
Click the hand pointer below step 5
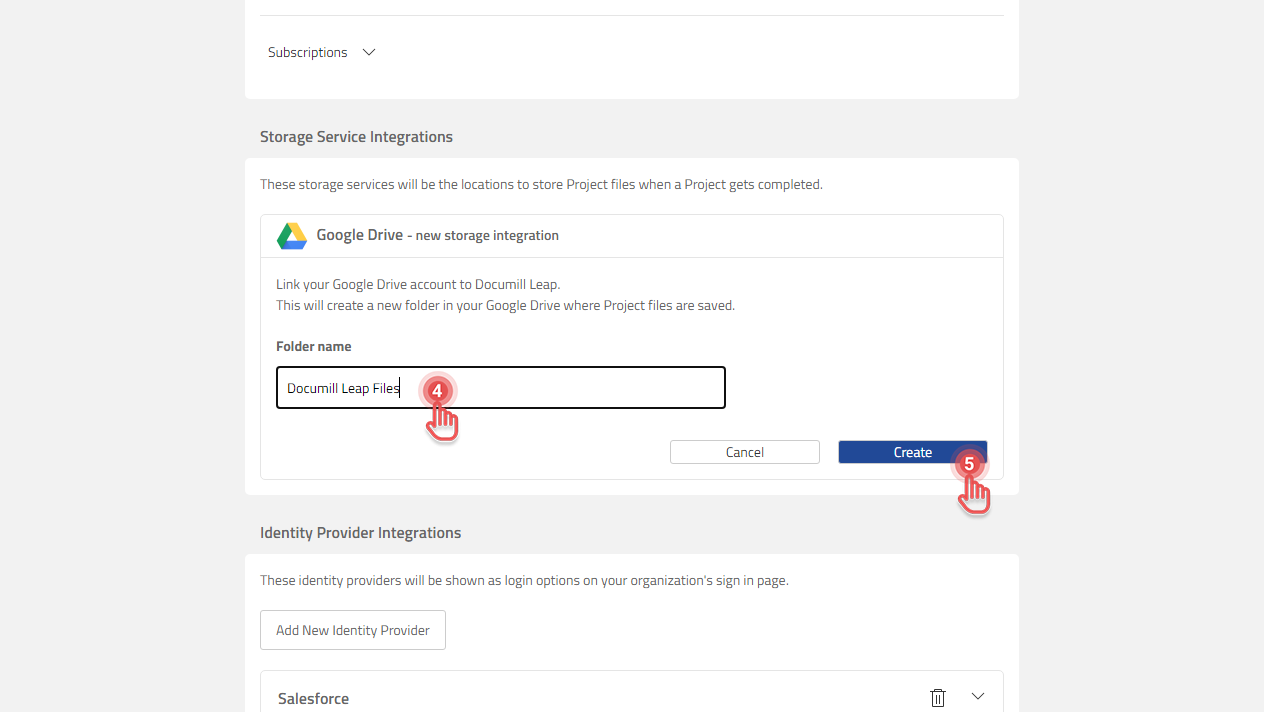974,496
